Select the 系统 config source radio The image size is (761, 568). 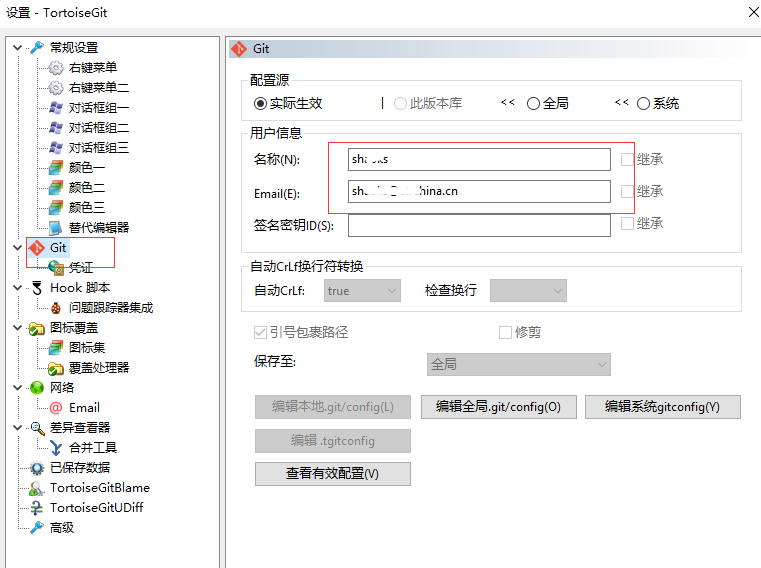[x=643, y=103]
